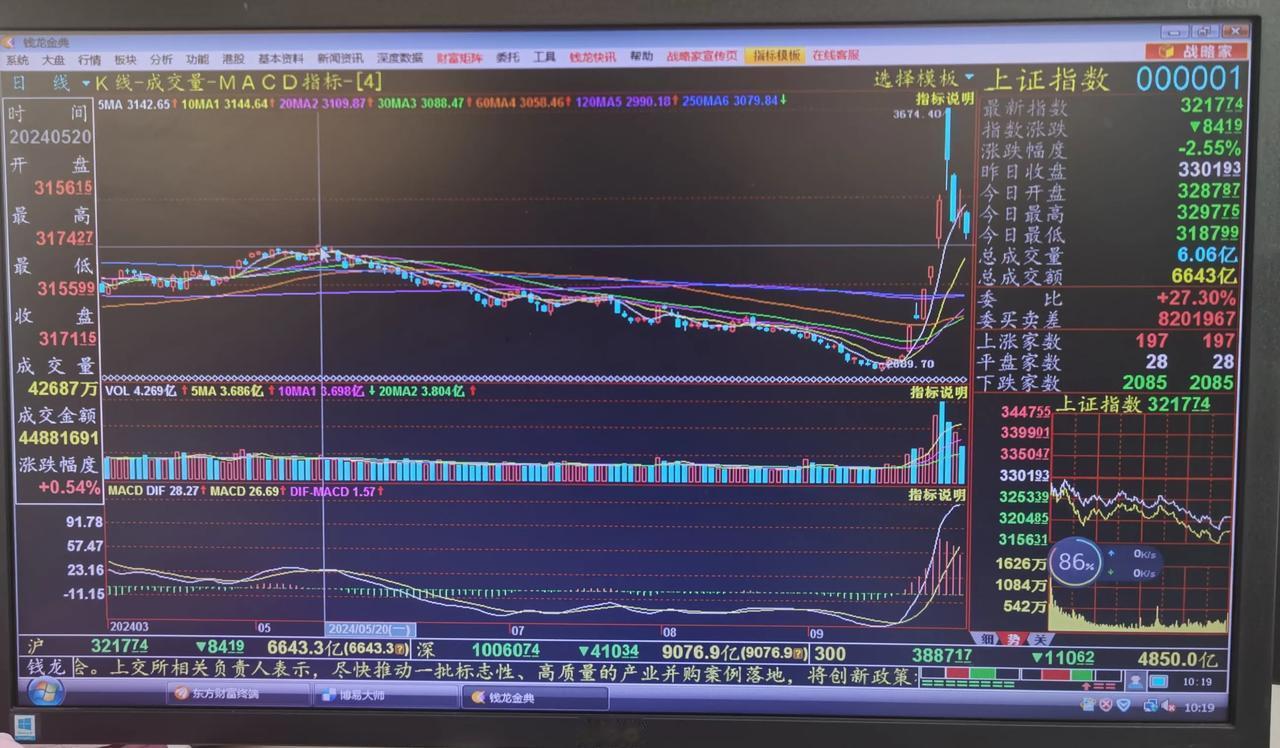Open the 分析 menu
1280x748 pixels.
pyautogui.click(x=161, y=59)
